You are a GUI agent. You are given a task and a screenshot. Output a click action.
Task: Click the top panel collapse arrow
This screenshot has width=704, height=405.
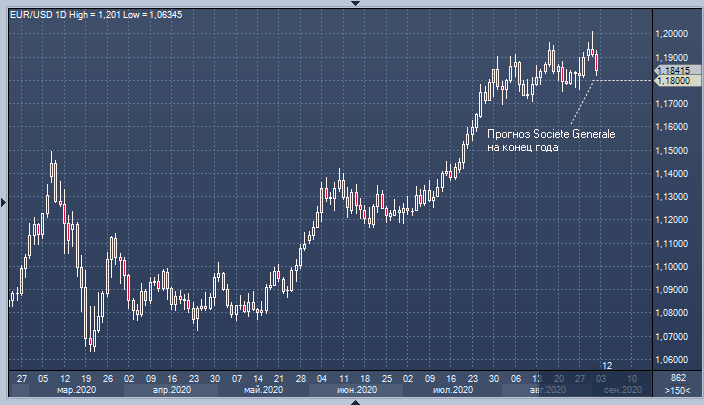pos(351,3)
